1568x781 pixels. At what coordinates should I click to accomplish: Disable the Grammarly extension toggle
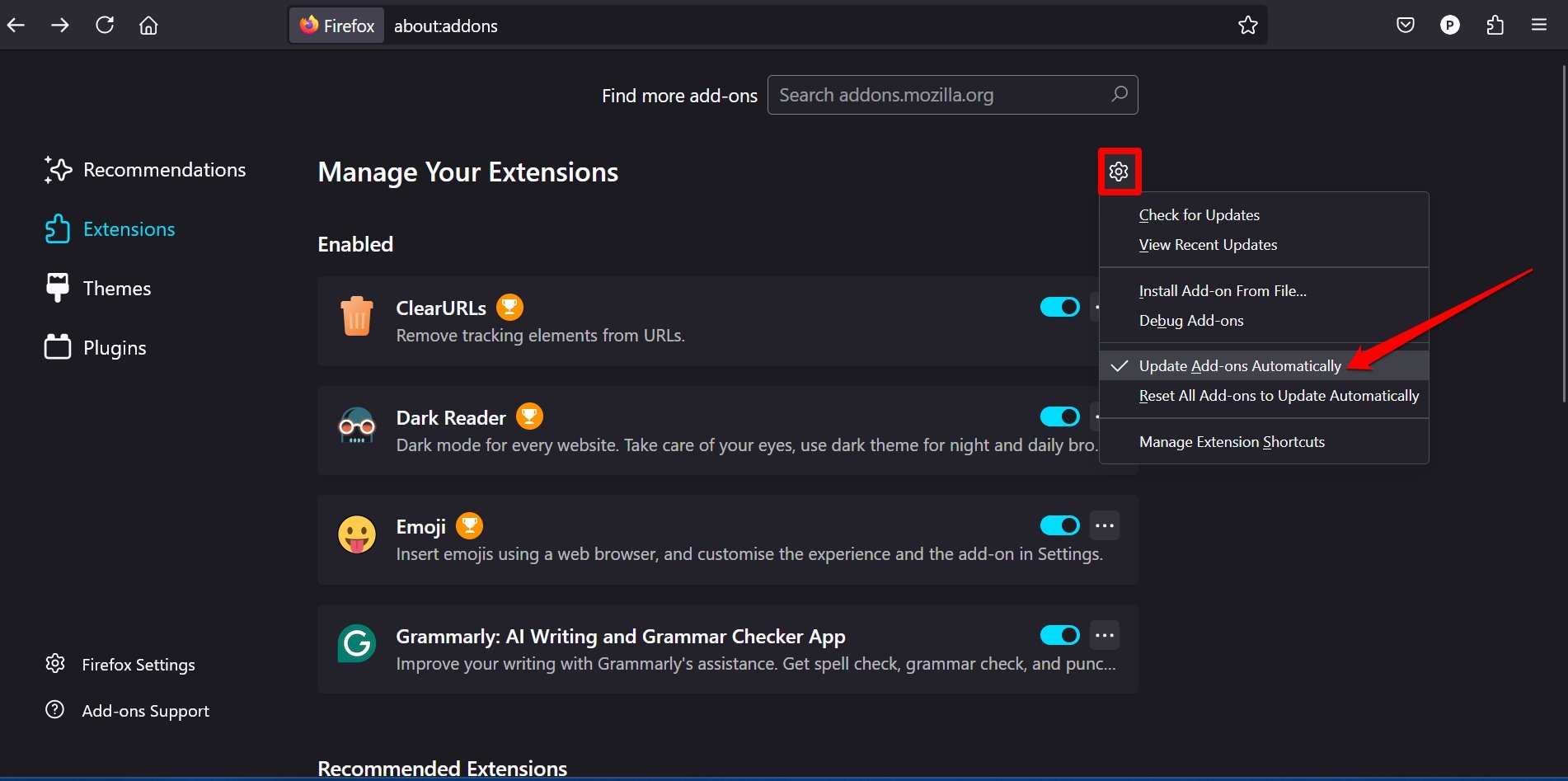click(x=1059, y=635)
